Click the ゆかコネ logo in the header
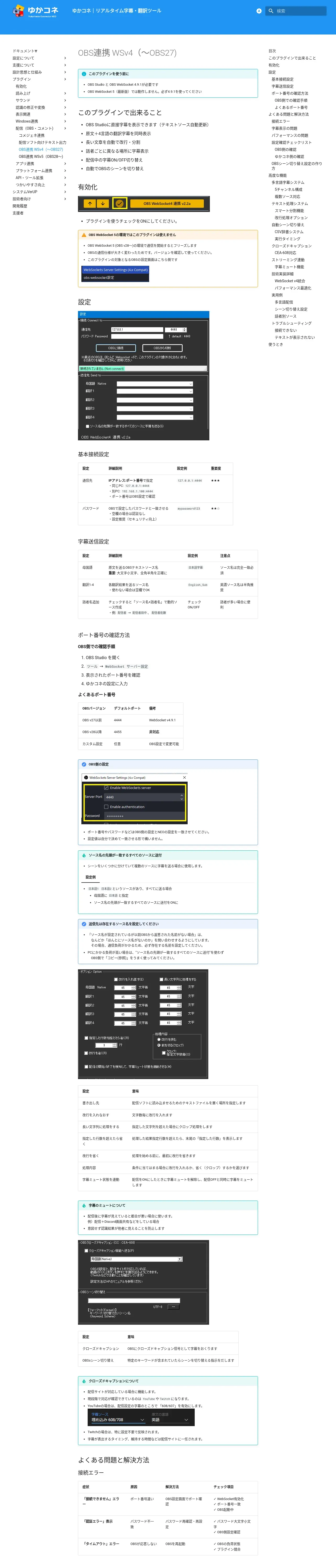The width and height of the screenshot is (336, 1568). [x=35, y=11]
